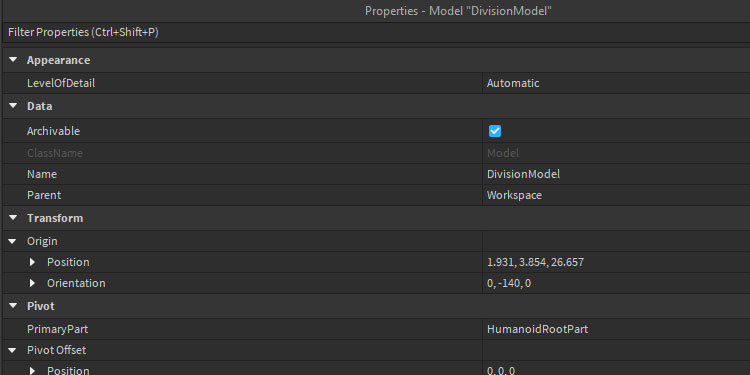This screenshot has width=750, height=375.
Task: Collapse the Appearance section
Action: click(13, 60)
